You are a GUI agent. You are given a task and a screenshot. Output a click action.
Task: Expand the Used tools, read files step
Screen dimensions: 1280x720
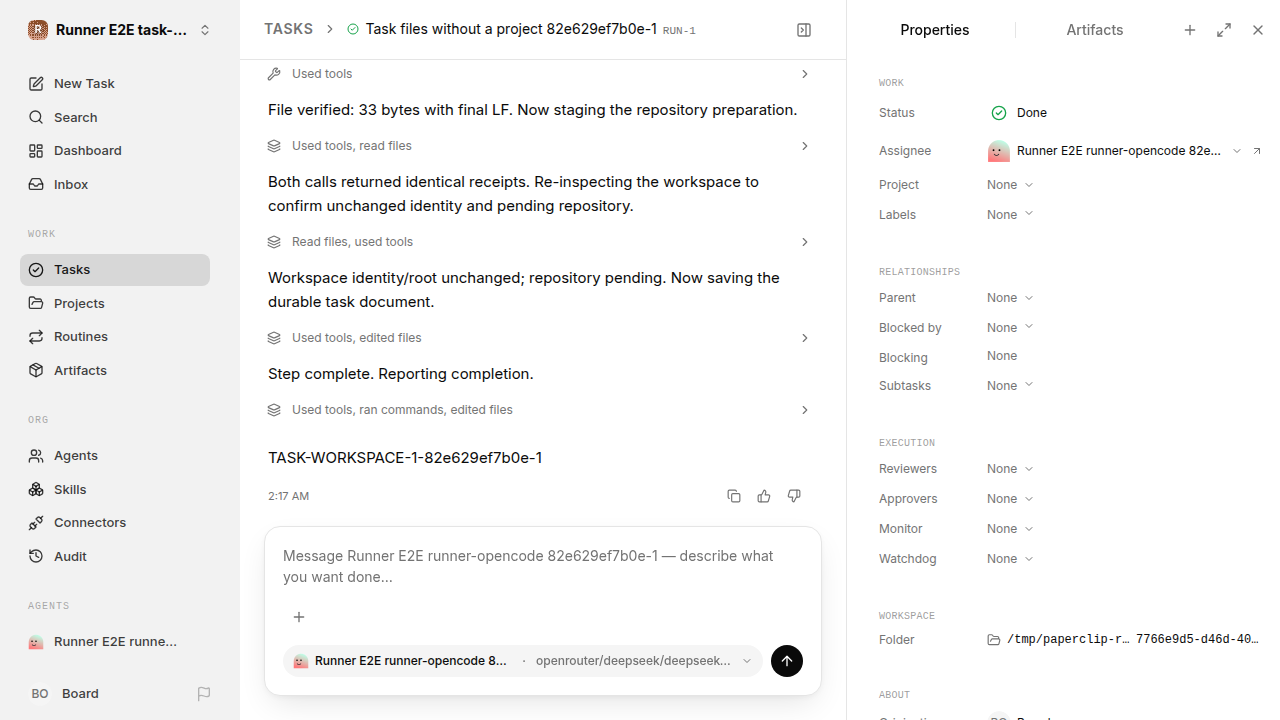(x=540, y=146)
